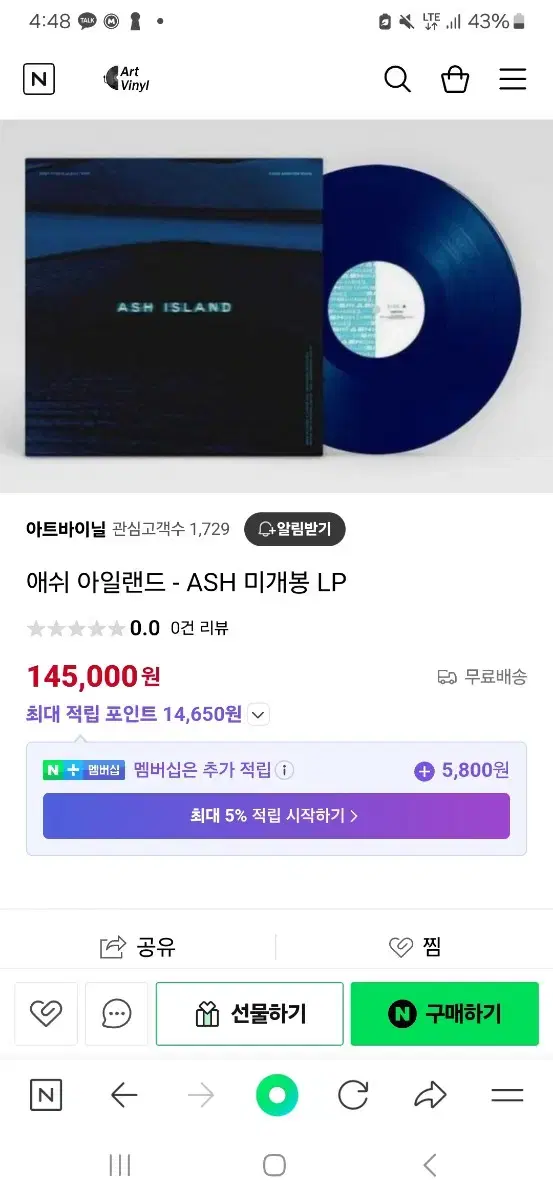
Task: Expand the 최대 적립 포인트 dropdown arrow
Action: pos(259,714)
